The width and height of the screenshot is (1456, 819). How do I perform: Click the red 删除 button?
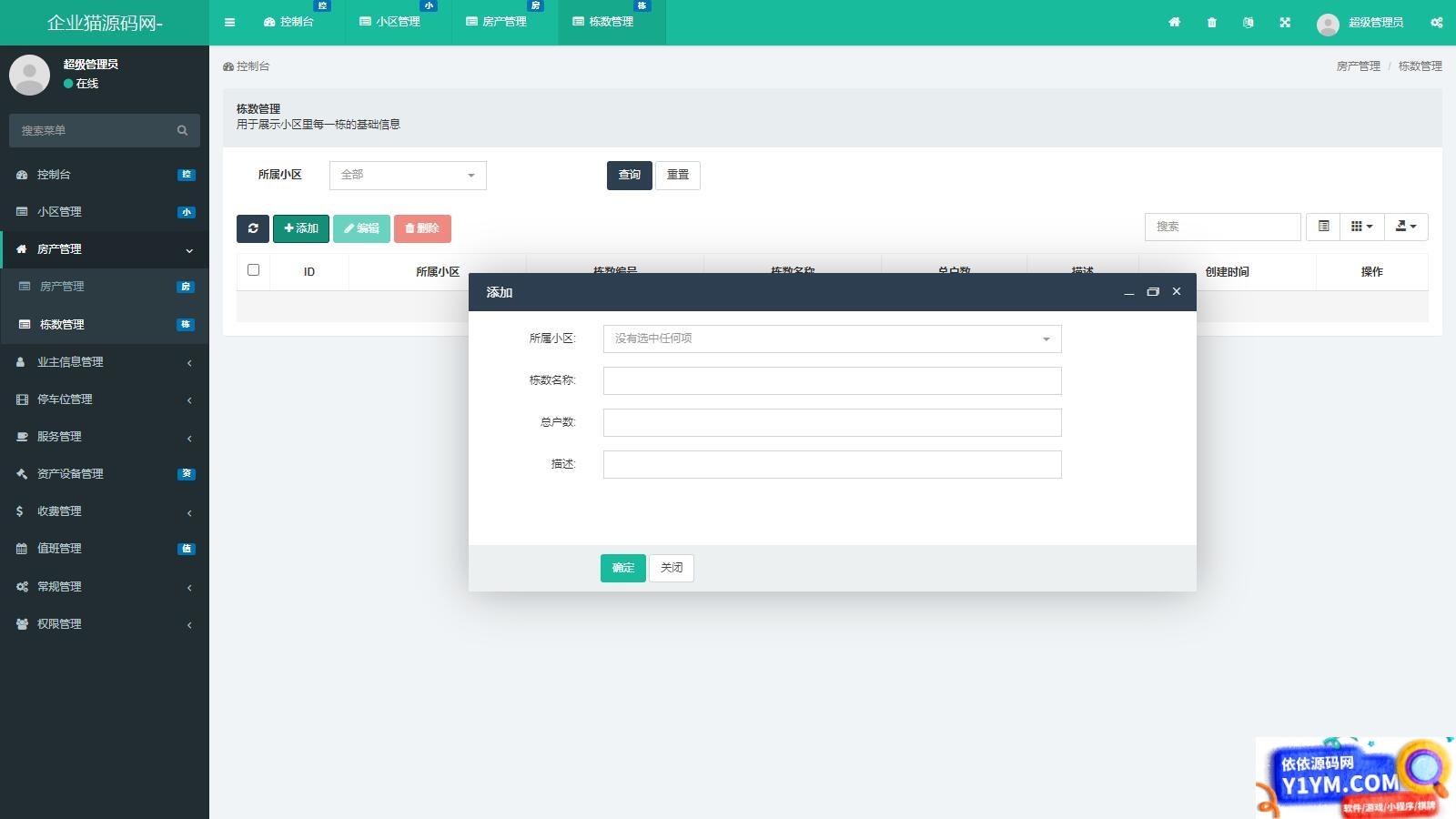[422, 228]
